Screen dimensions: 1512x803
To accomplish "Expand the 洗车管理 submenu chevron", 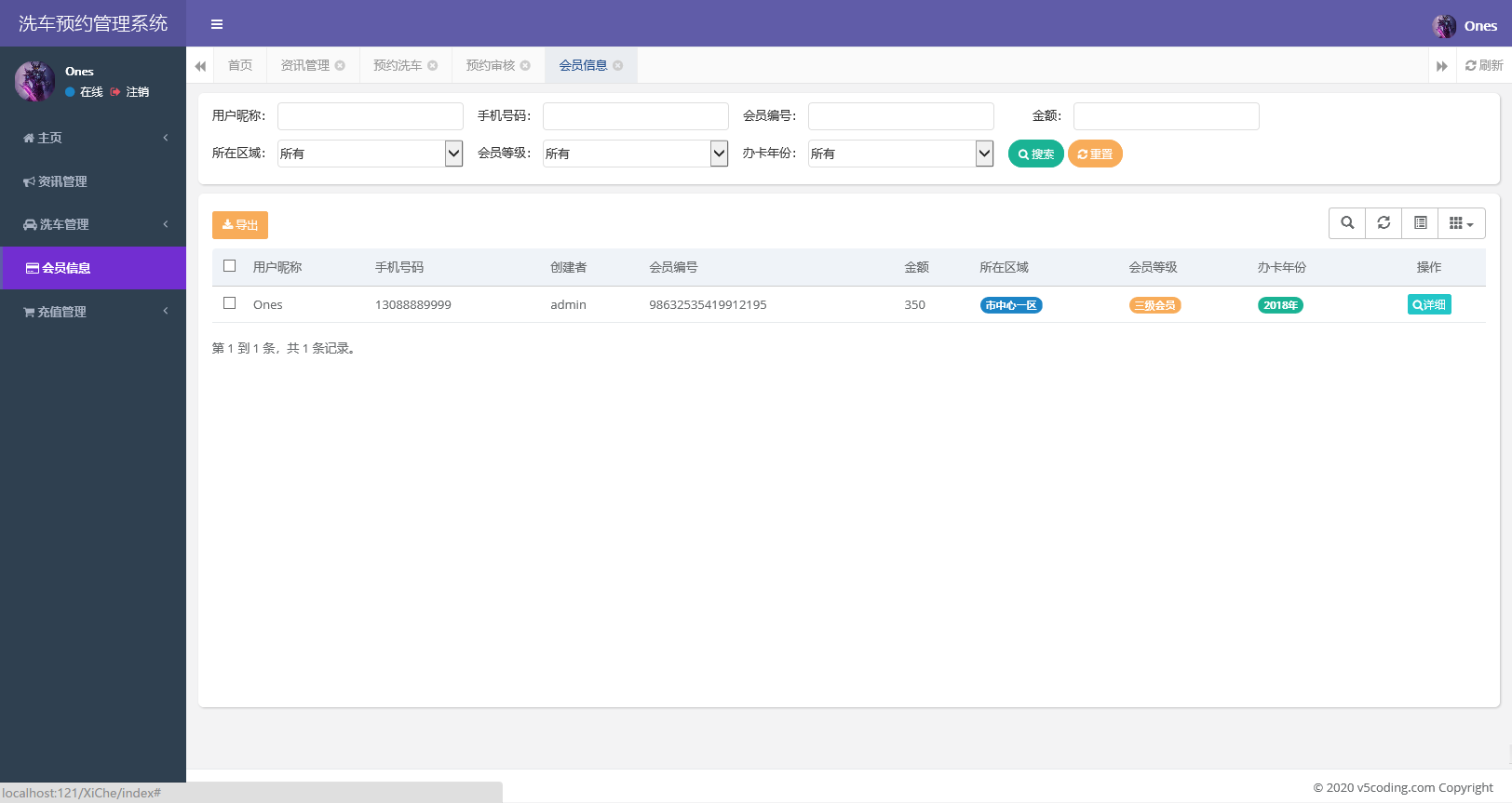I will pos(166,224).
